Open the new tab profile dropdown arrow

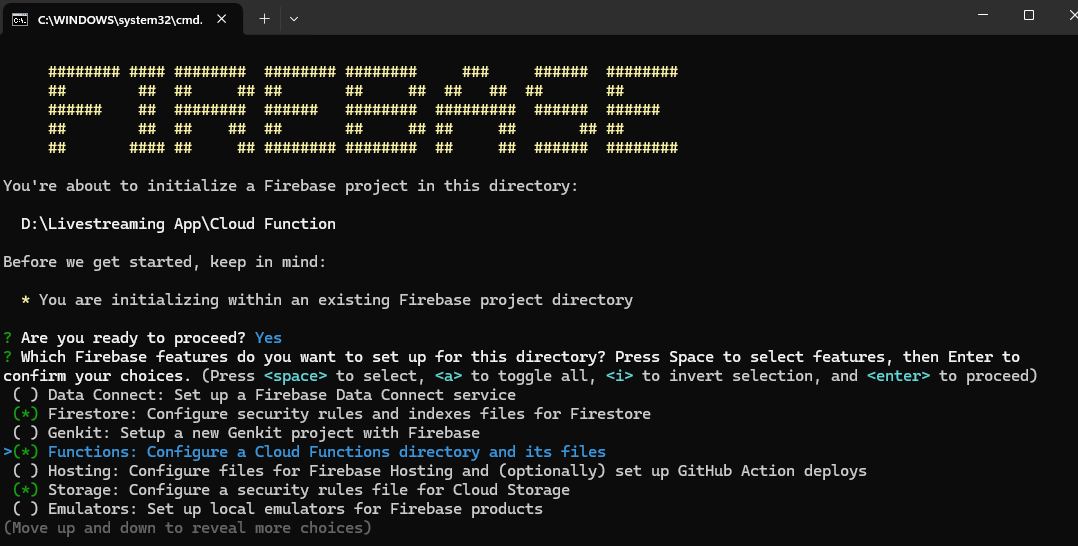point(294,19)
